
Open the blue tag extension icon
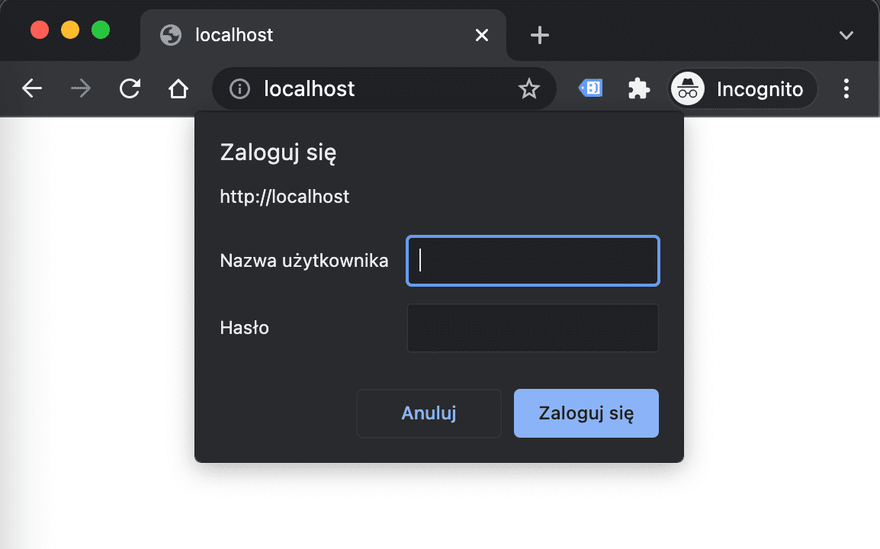(x=591, y=89)
